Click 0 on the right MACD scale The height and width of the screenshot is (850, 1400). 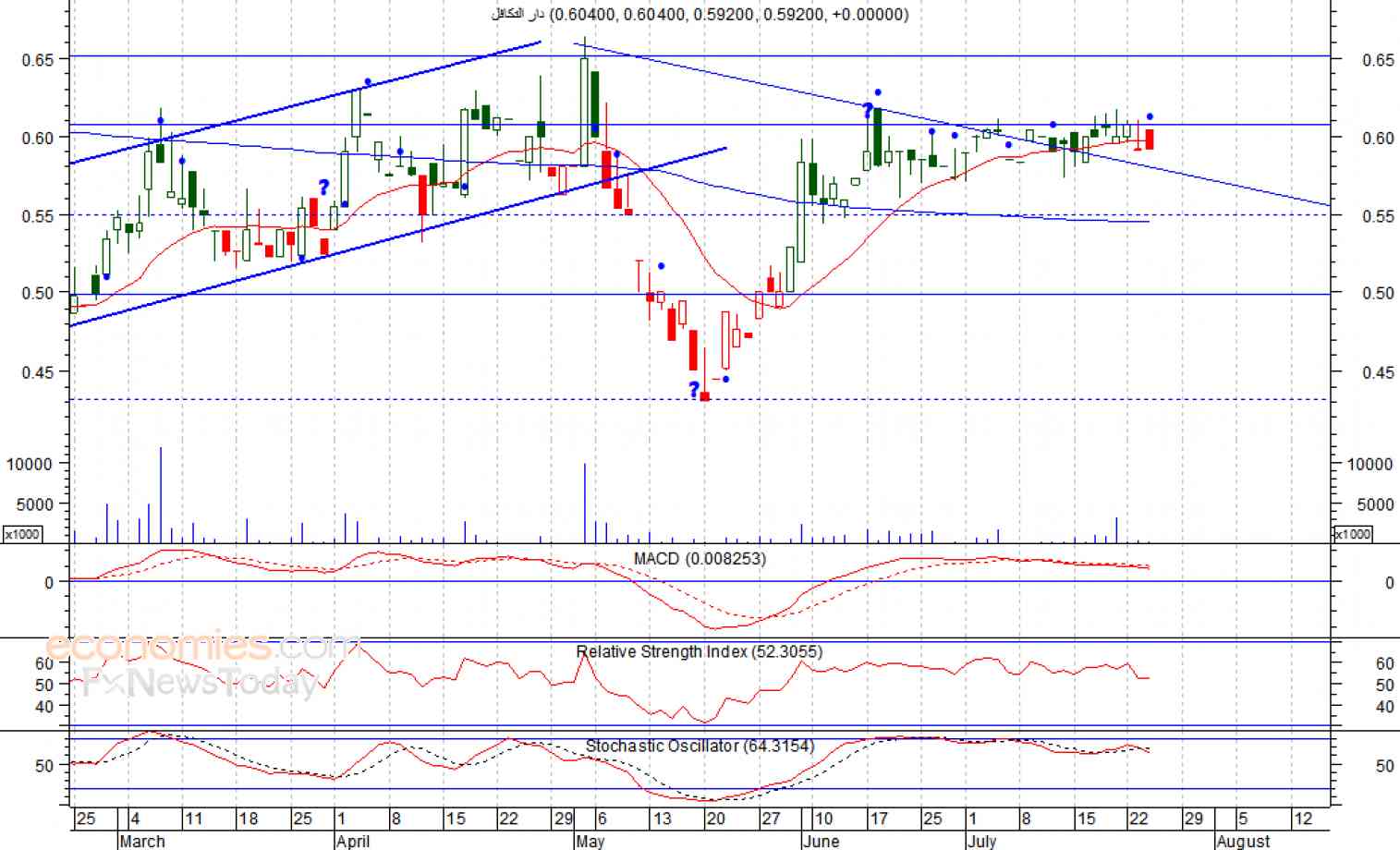(1389, 583)
